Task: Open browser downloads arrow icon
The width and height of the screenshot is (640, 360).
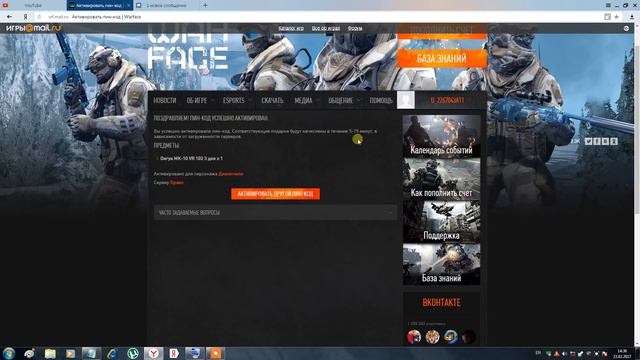Action: (x=632, y=17)
